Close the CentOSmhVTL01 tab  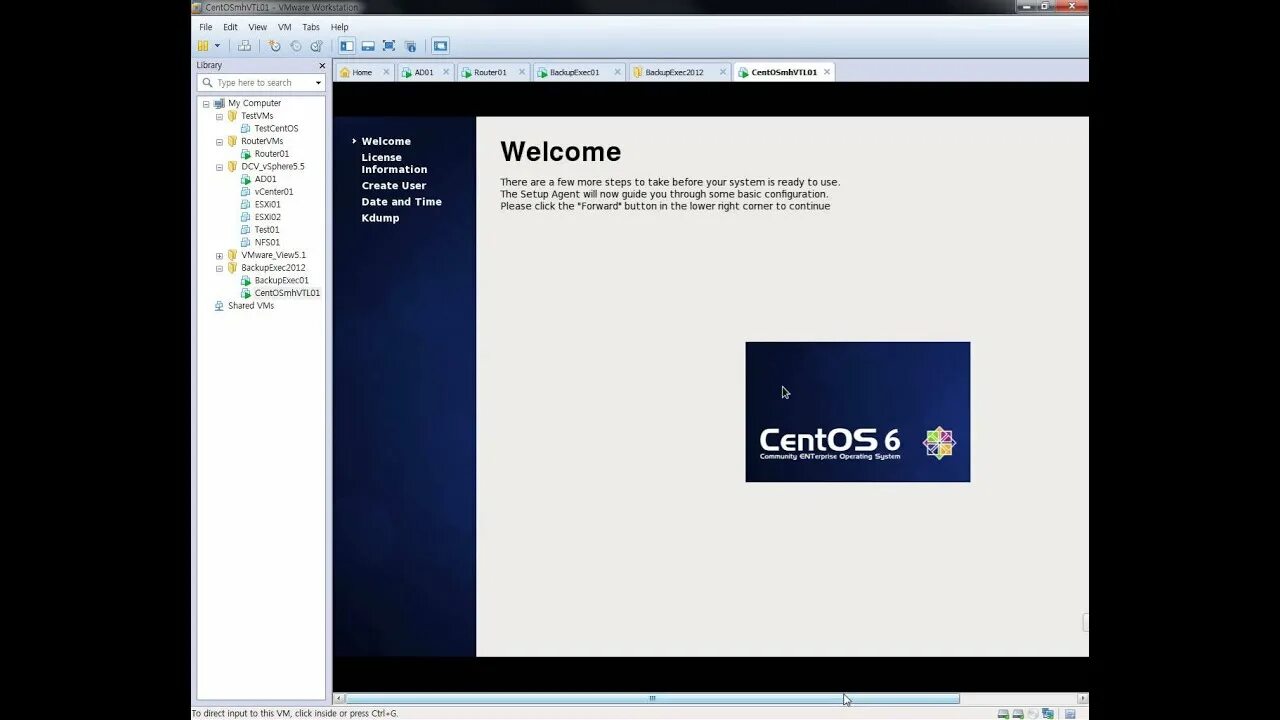point(827,72)
